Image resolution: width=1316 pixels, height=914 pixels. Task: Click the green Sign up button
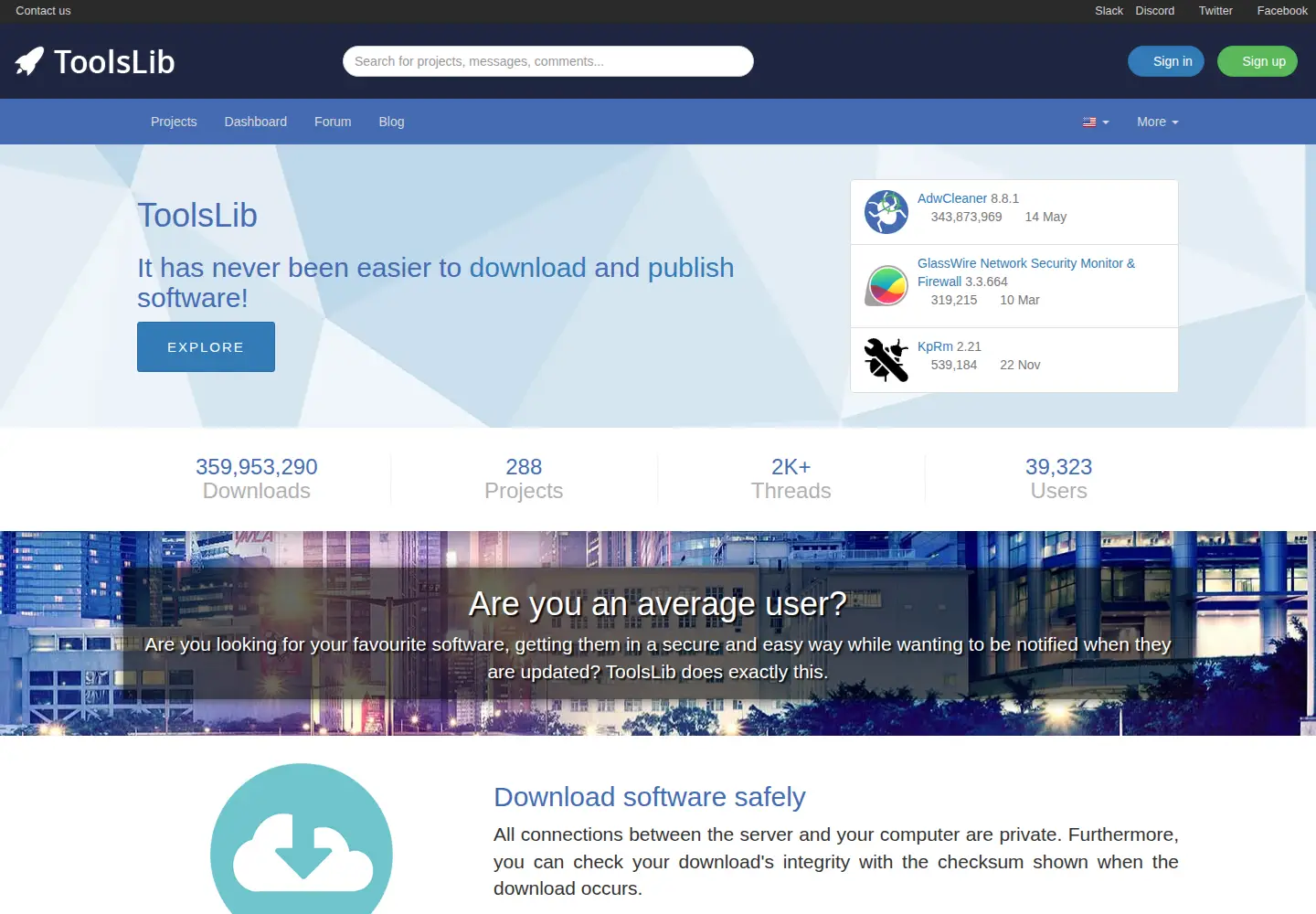click(1258, 61)
